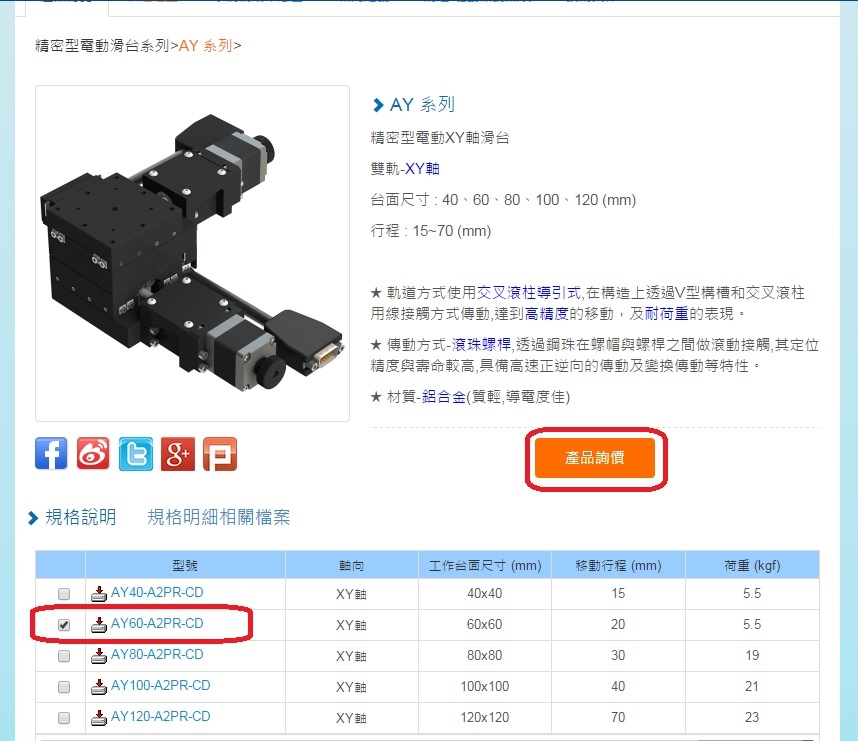
Task: Click the 60x60 table cell
Action: [485, 625]
